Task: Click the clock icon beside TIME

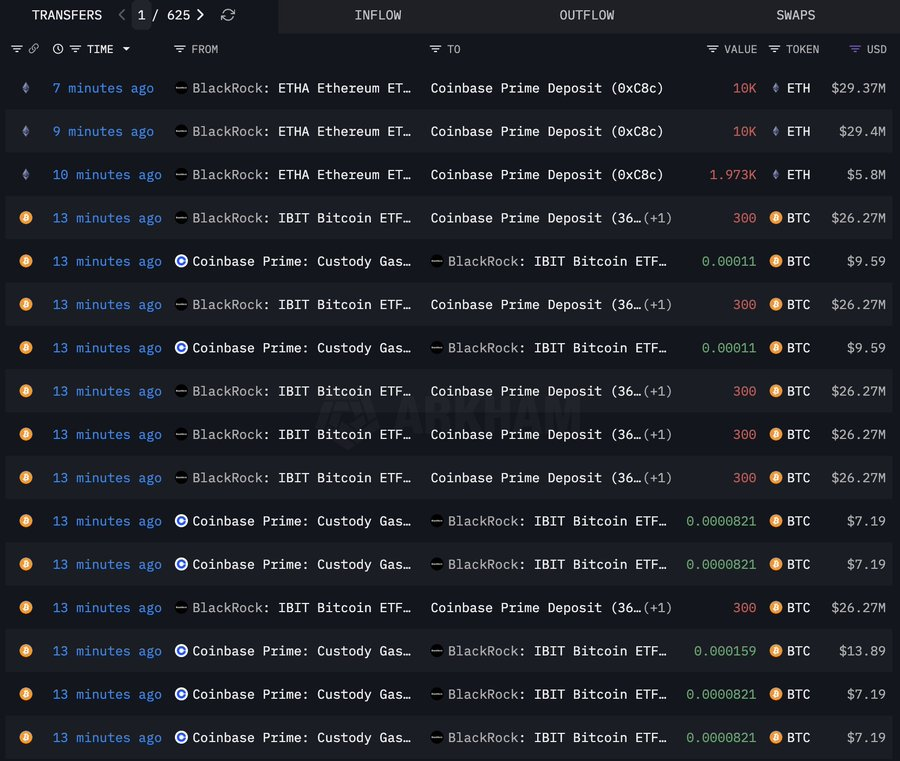Action: click(58, 49)
